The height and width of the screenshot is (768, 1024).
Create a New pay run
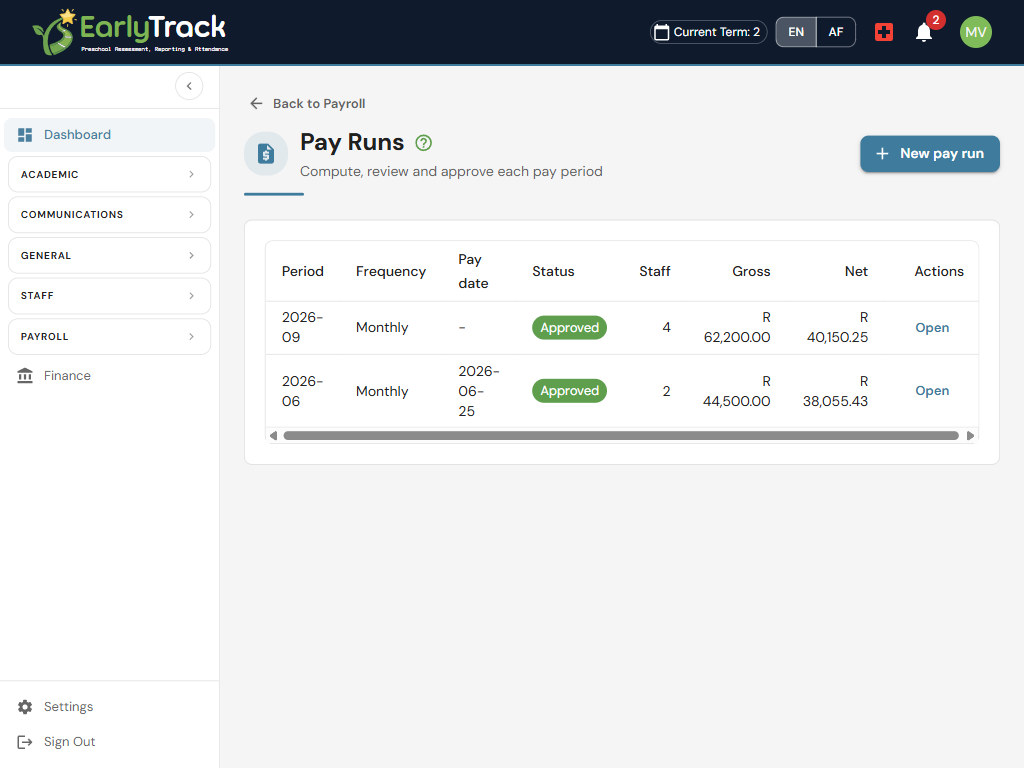929,154
